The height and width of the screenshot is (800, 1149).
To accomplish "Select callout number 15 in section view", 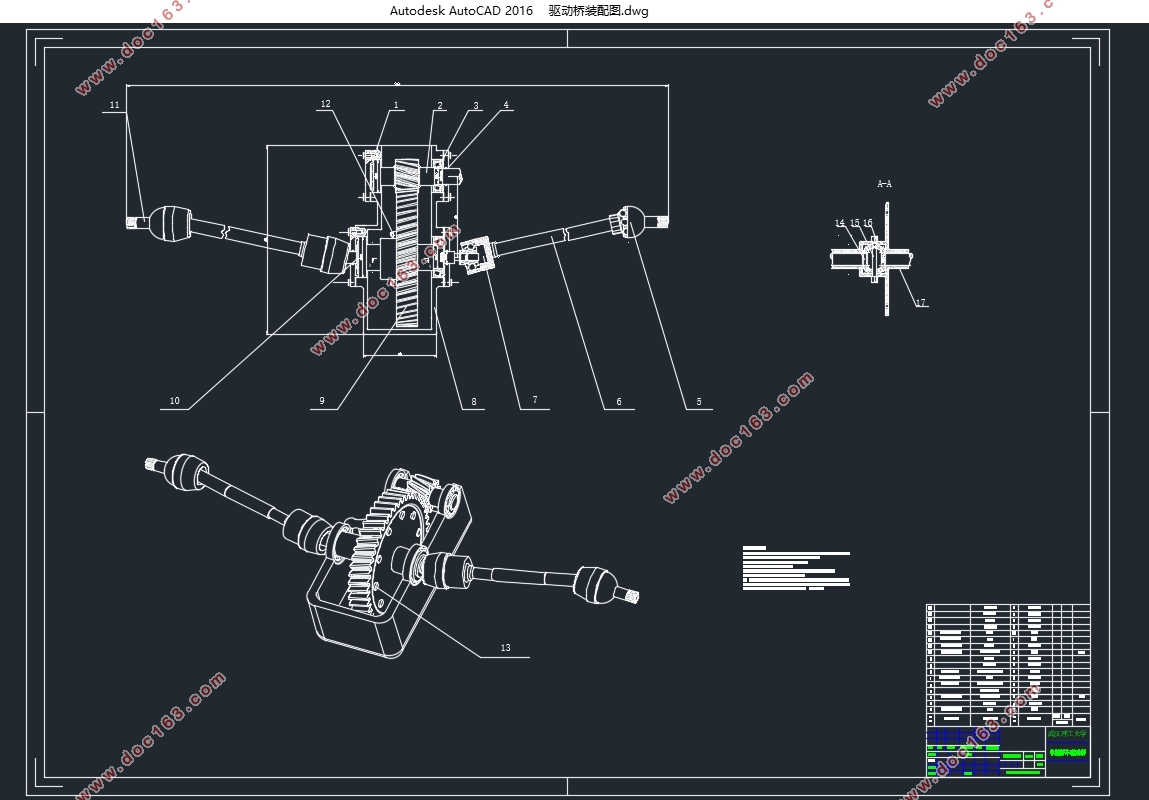I will (854, 223).
